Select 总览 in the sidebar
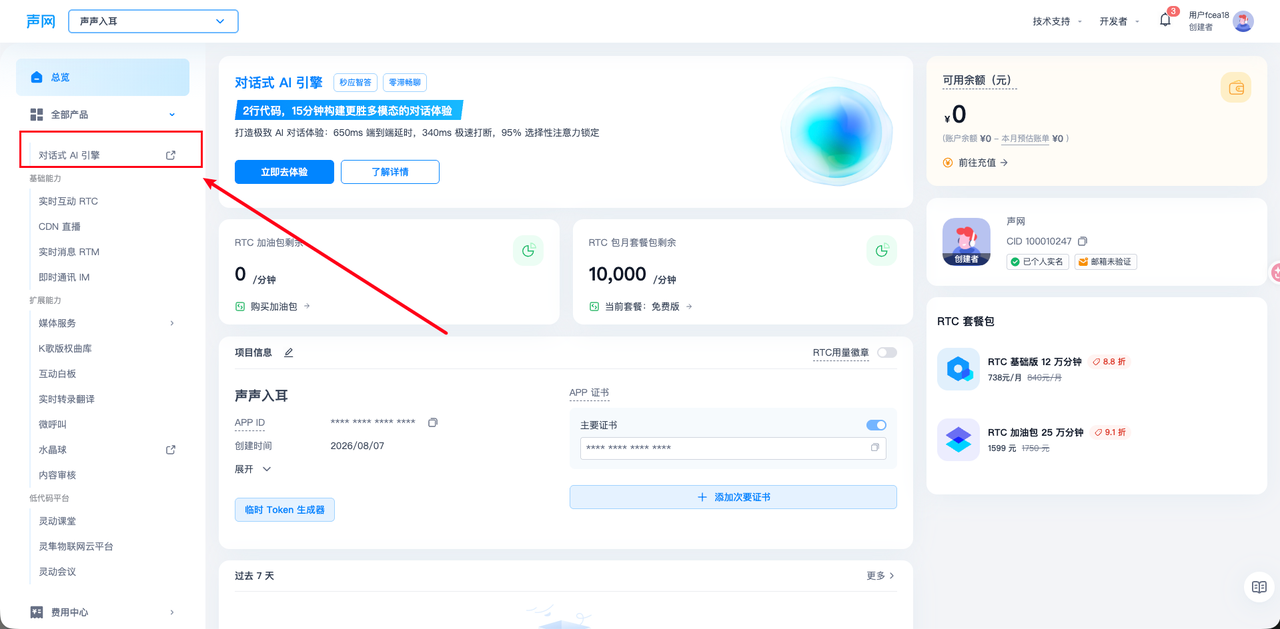The width and height of the screenshot is (1280, 629). point(103,77)
